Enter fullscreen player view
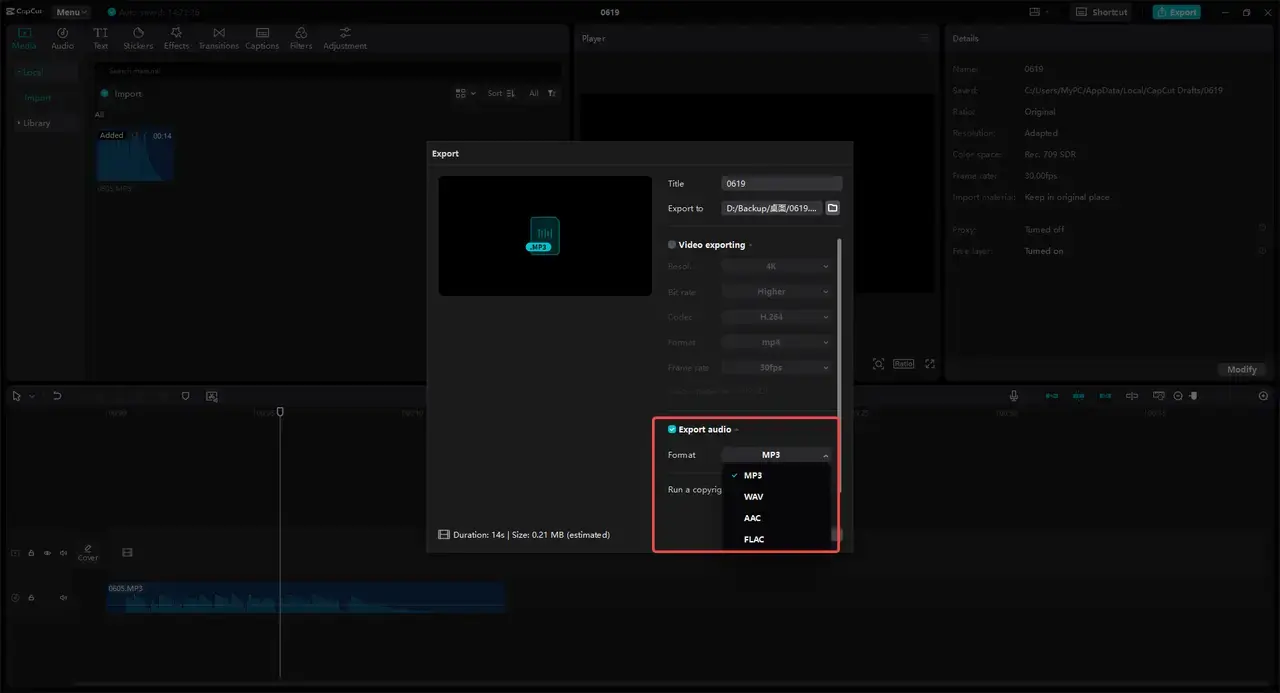Image resolution: width=1280 pixels, height=693 pixels. coord(930,364)
